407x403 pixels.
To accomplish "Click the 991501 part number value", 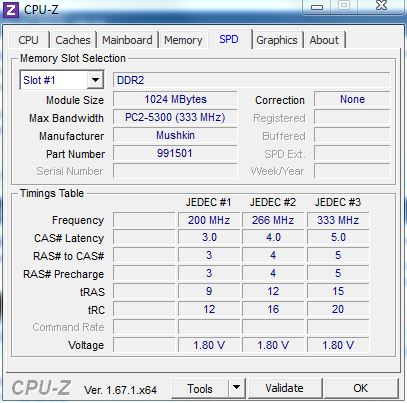I will [175, 153].
